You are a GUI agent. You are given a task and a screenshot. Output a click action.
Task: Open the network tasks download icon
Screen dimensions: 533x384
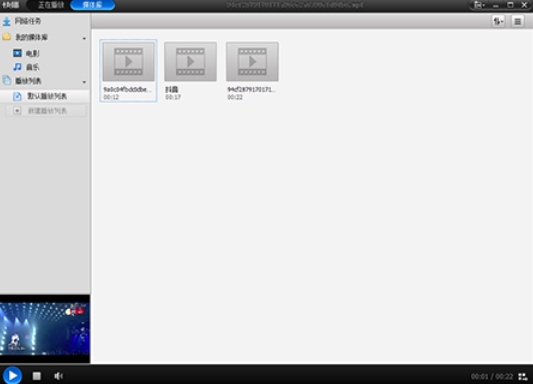click(x=7, y=21)
